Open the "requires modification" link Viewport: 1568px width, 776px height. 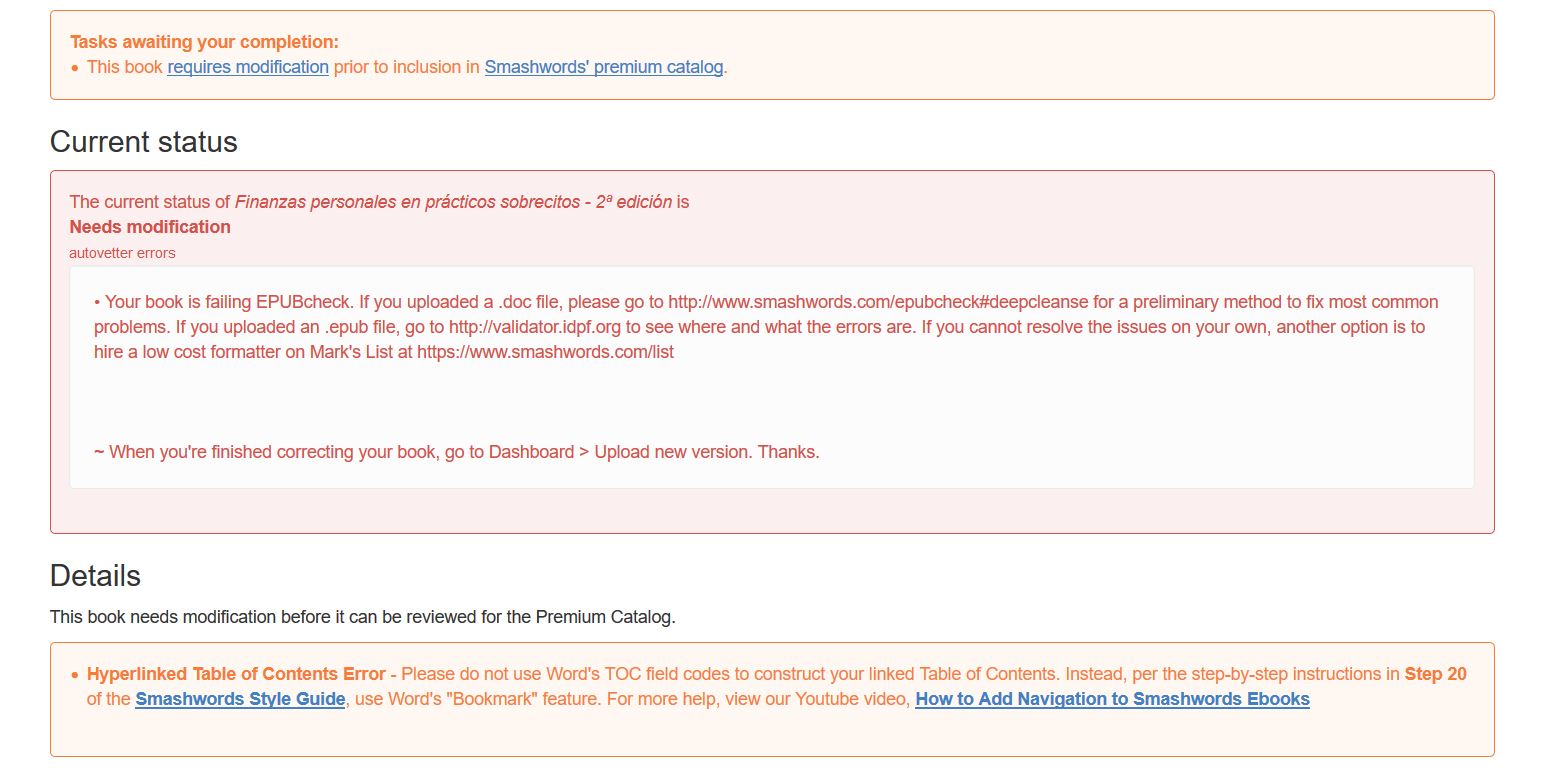pos(248,67)
